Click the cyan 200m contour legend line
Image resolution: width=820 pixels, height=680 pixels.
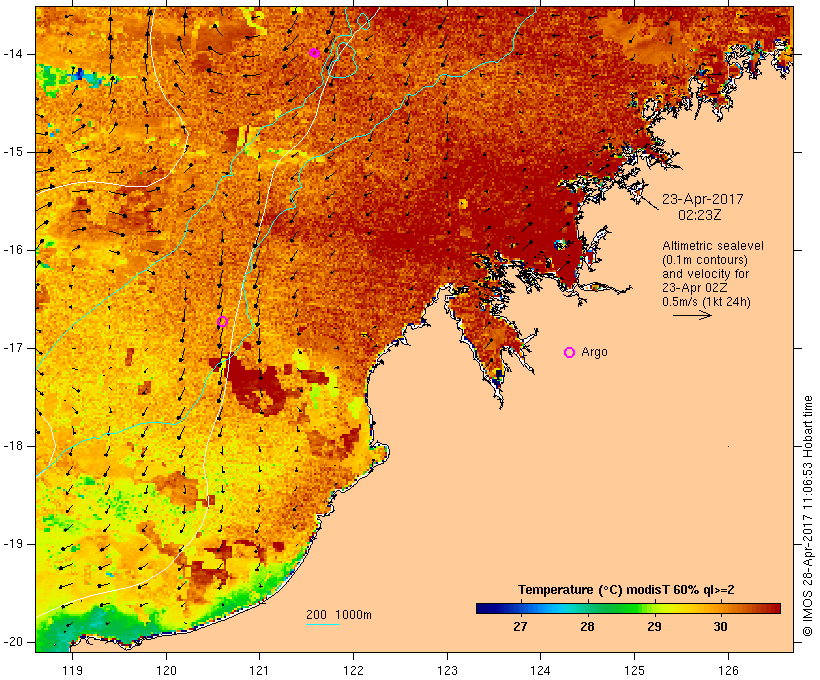[323, 624]
